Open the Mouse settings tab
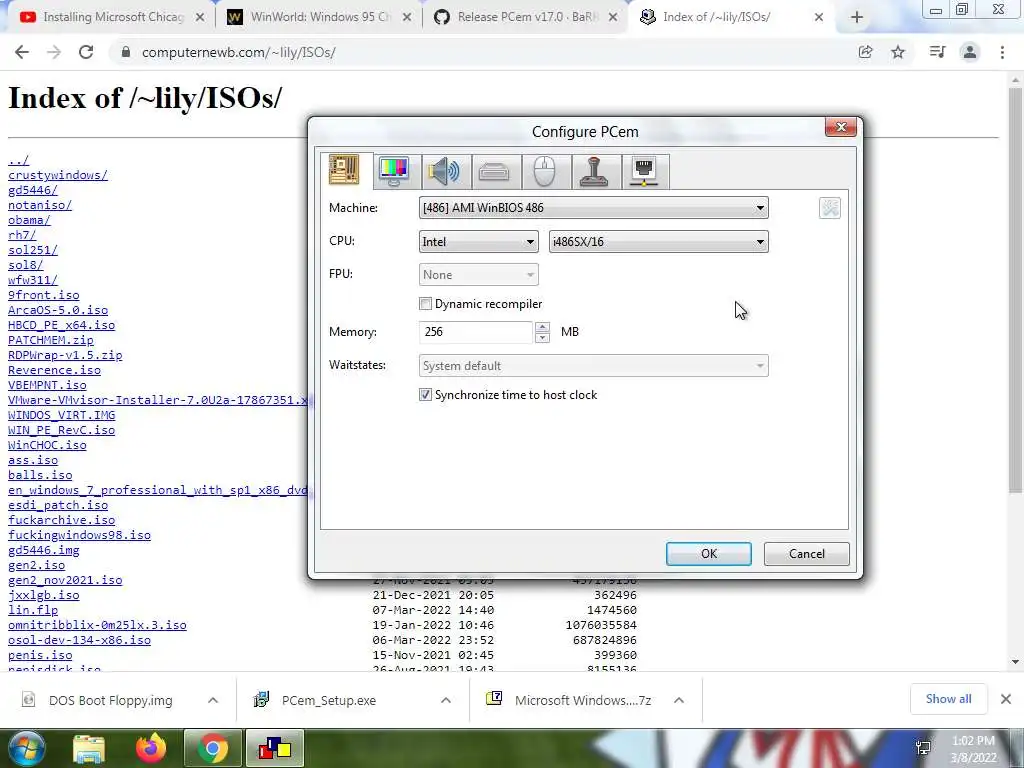 click(x=545, y=172)
